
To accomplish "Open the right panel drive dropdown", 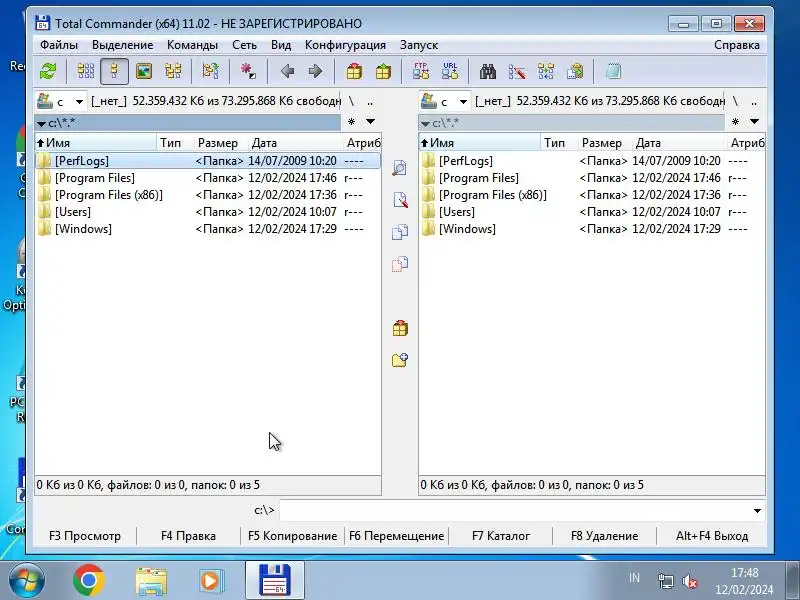I will coord(445,102).
